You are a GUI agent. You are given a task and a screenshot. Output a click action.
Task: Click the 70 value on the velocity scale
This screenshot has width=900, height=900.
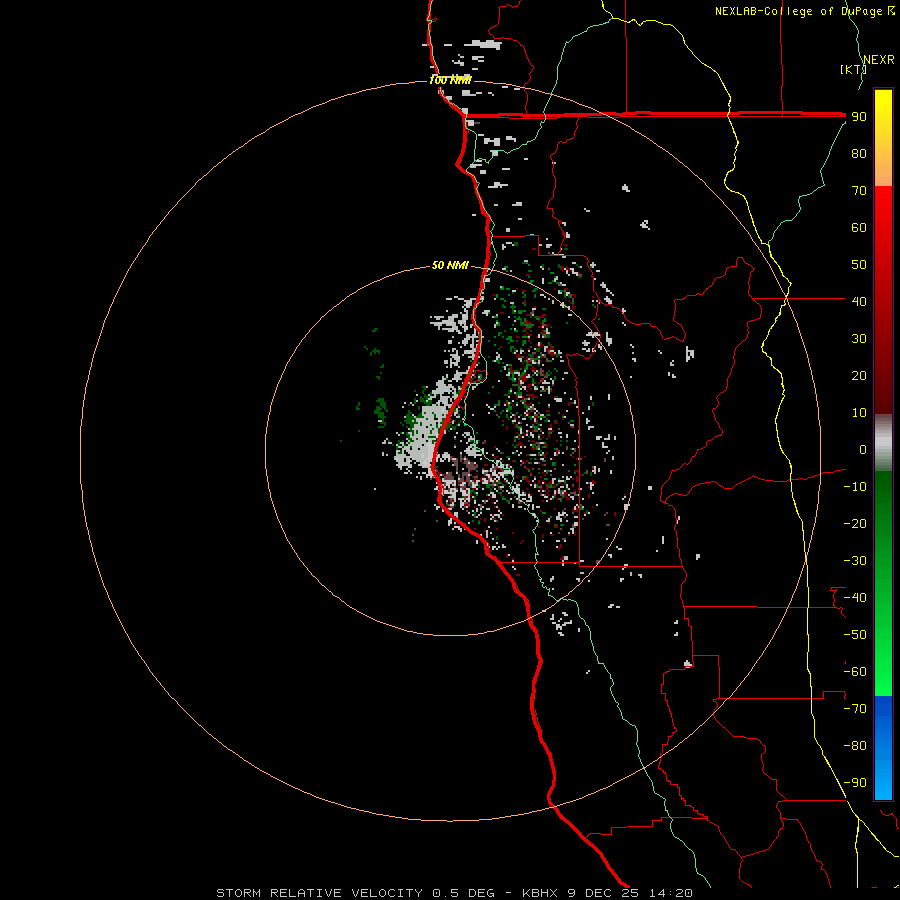click(859, 191)
